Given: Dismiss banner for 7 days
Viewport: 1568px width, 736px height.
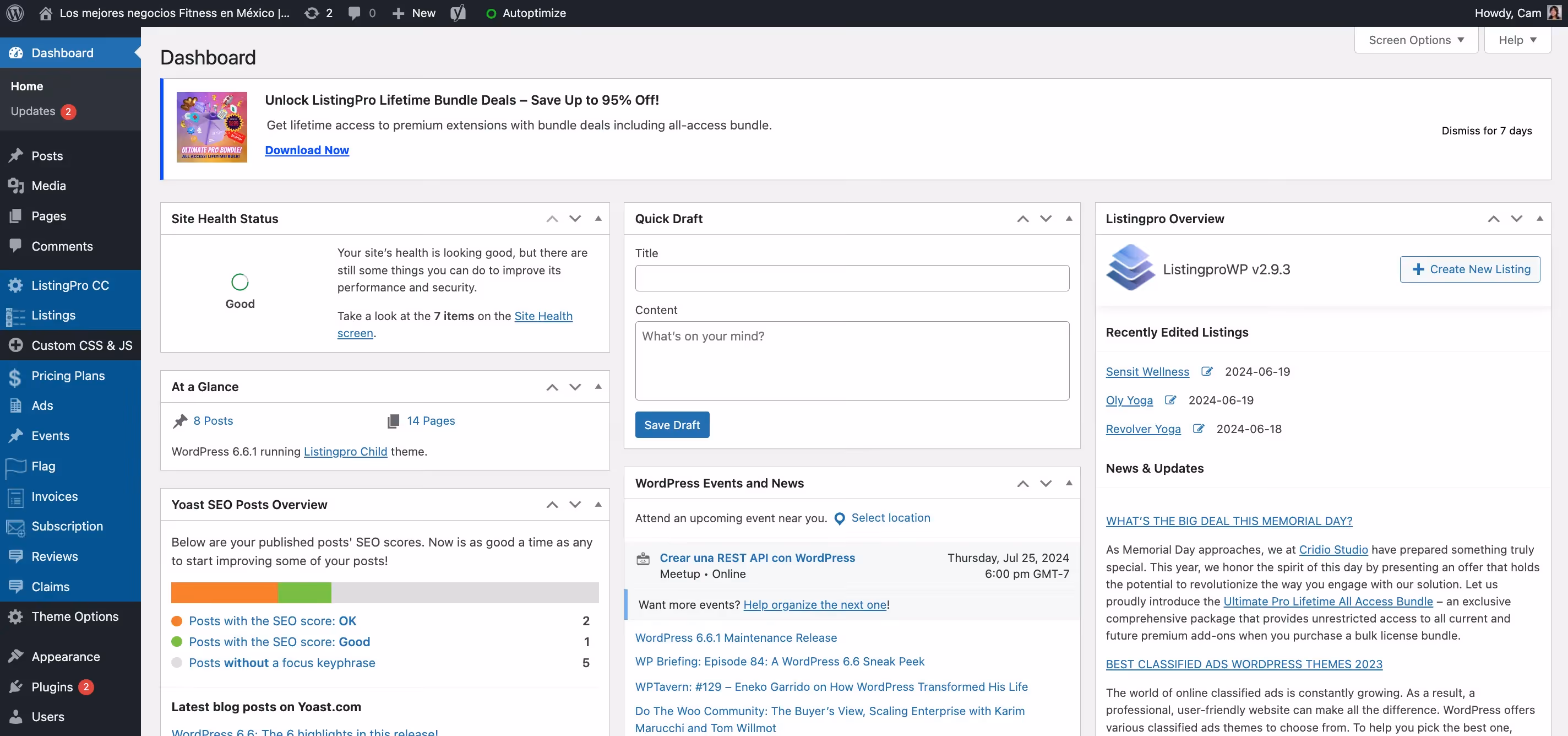Looking at the screenshot, I should tap(1486, 131).
